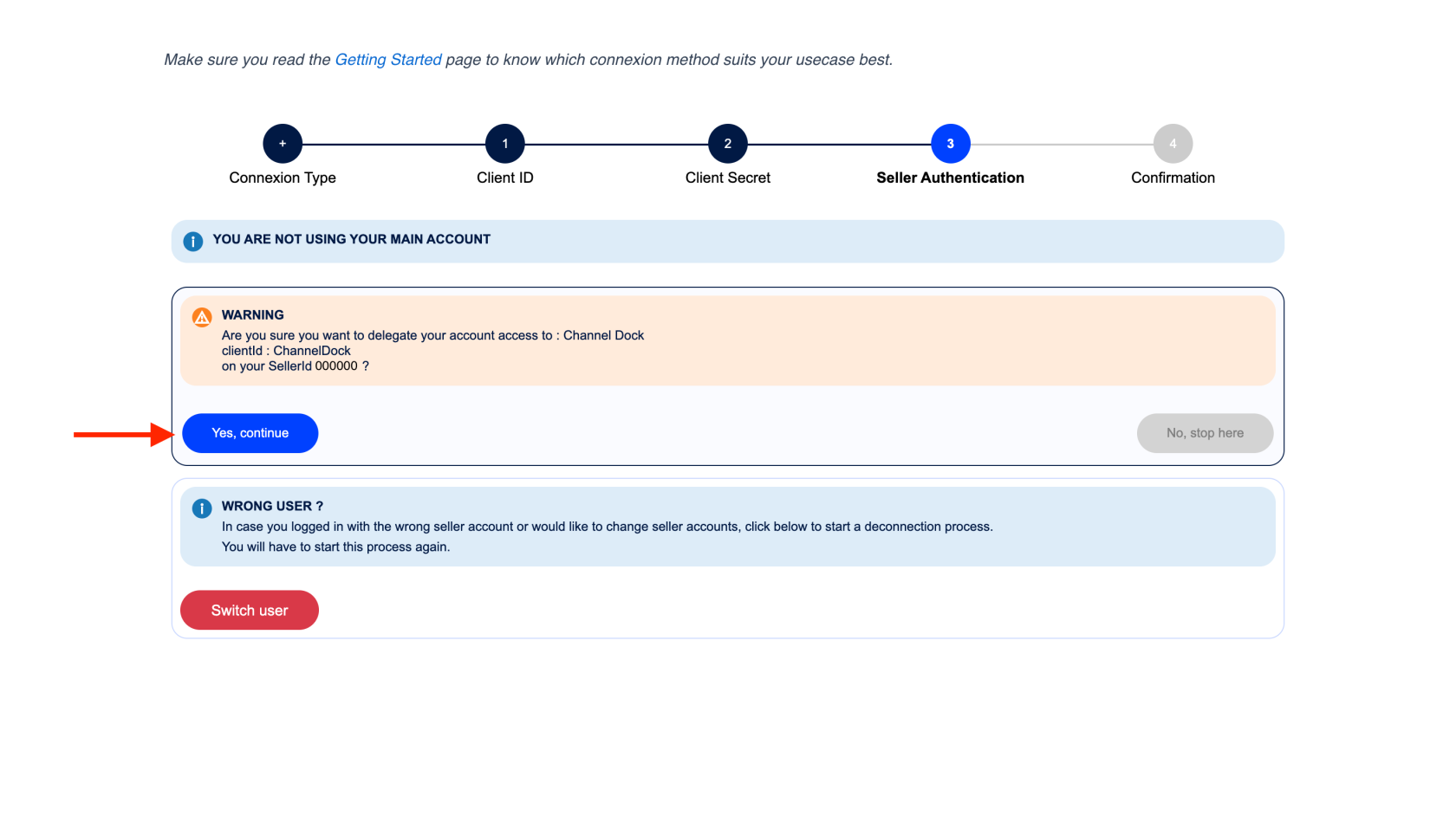Click the No, stop here button
The image size is (1456, 822).
coord(1205,433)
